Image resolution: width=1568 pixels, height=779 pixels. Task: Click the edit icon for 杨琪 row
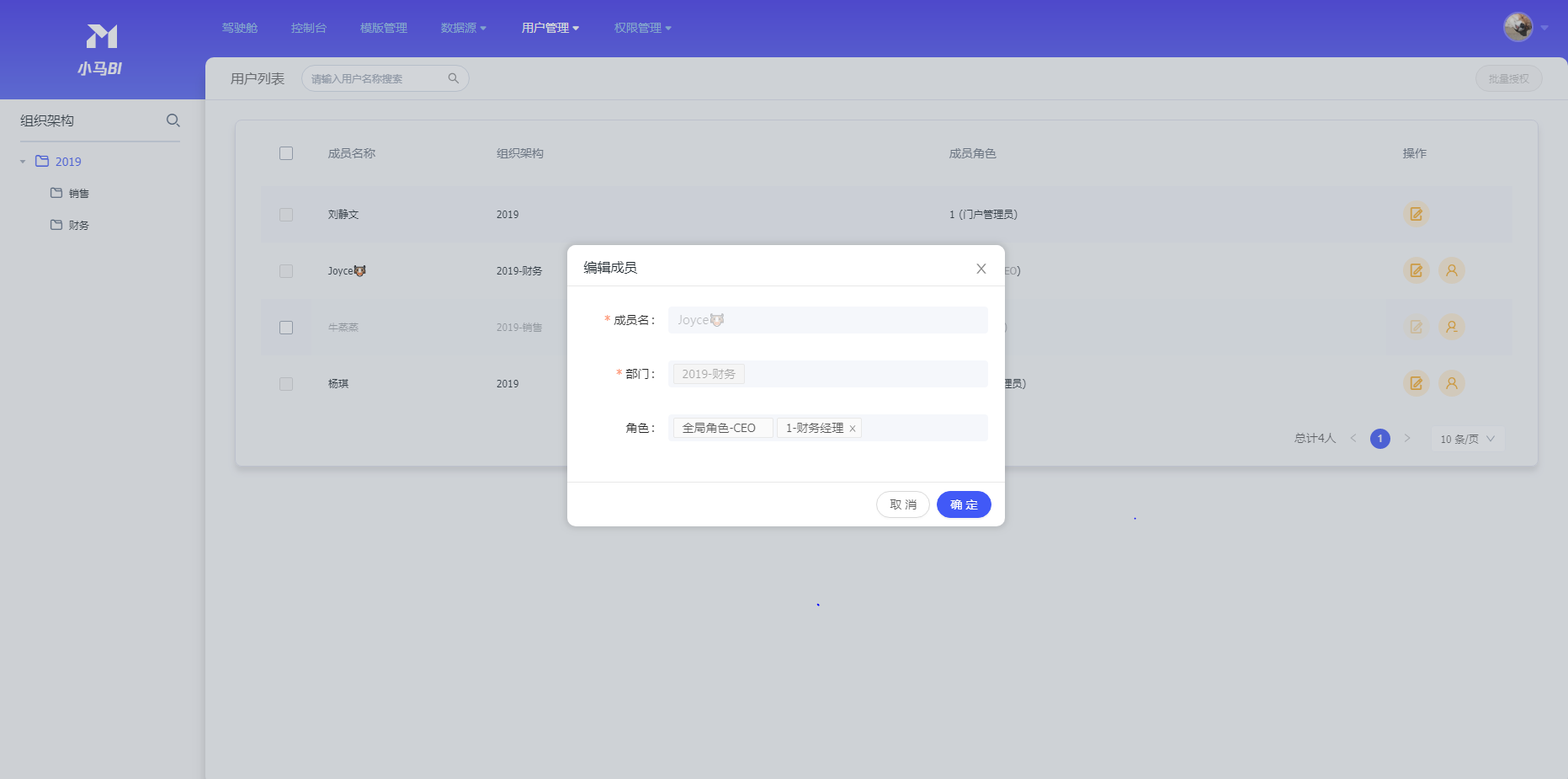[1416, 383]
